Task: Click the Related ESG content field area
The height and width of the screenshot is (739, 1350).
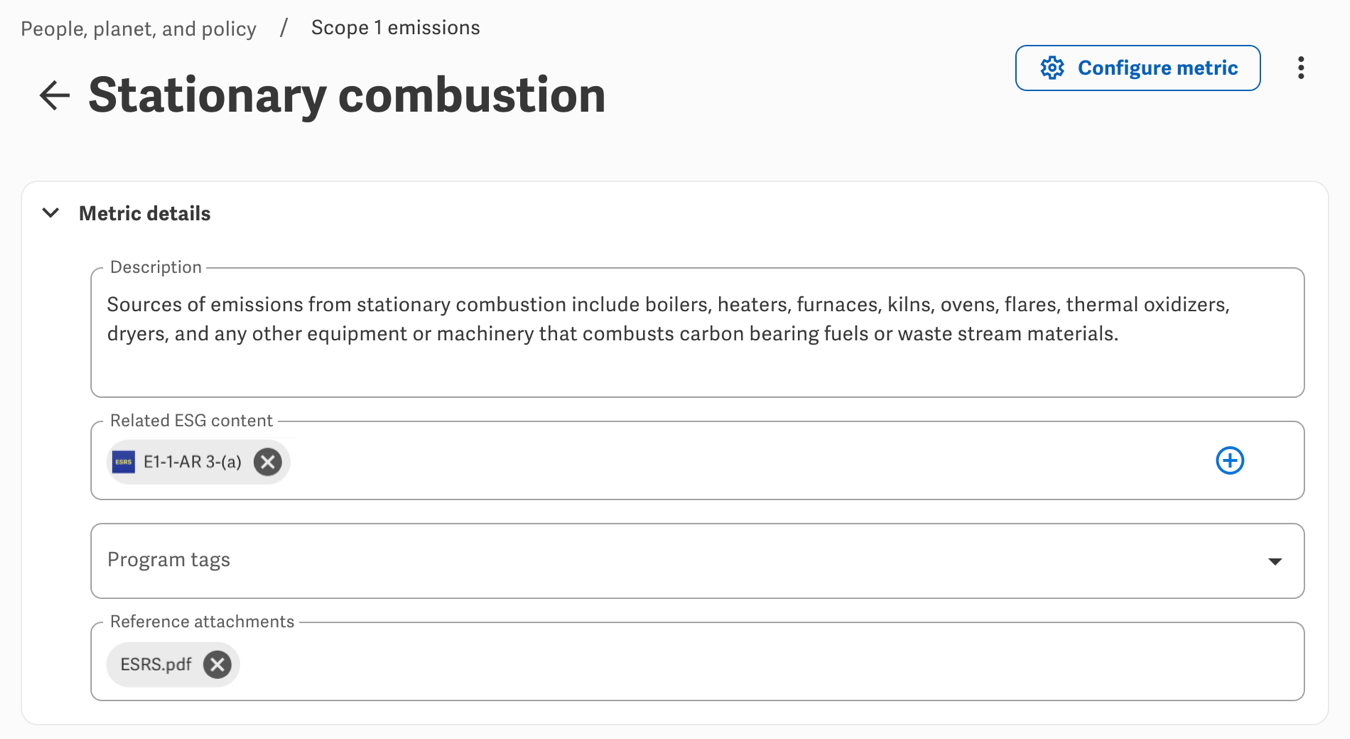Action: 740,461
